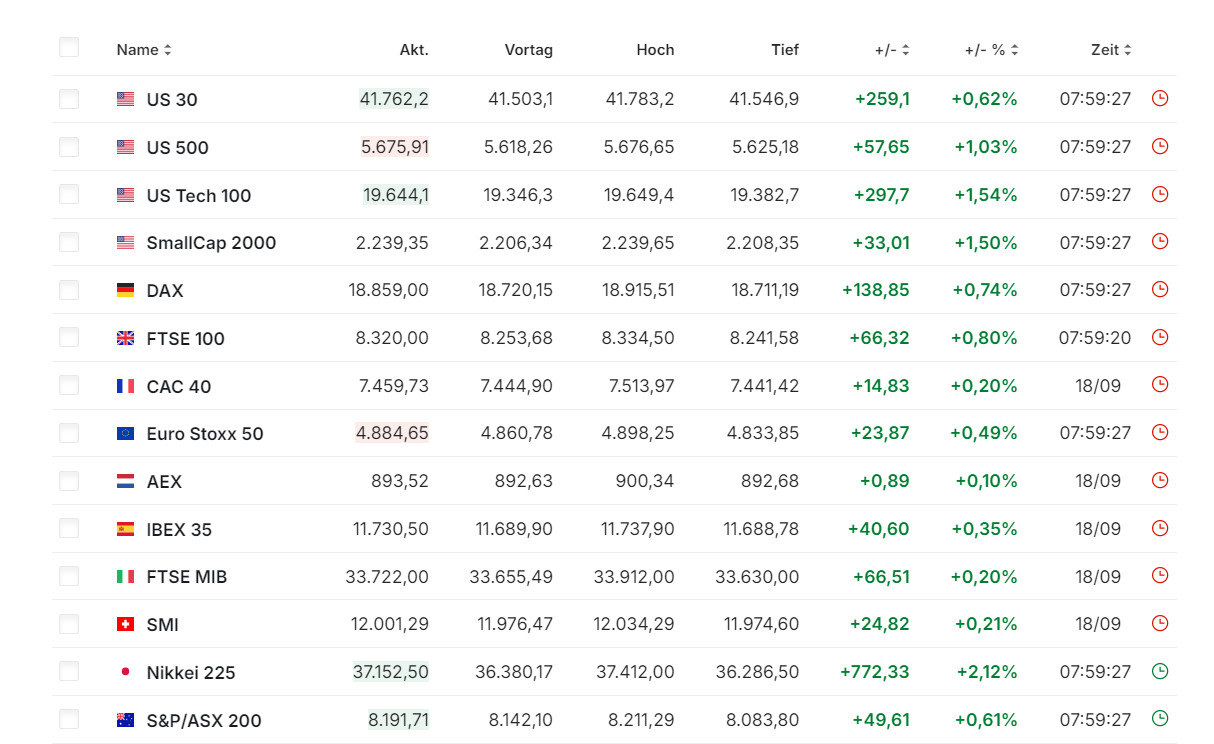Click the Akt. column header
The width and height of the screenshot is (1214, 744).
414,50
